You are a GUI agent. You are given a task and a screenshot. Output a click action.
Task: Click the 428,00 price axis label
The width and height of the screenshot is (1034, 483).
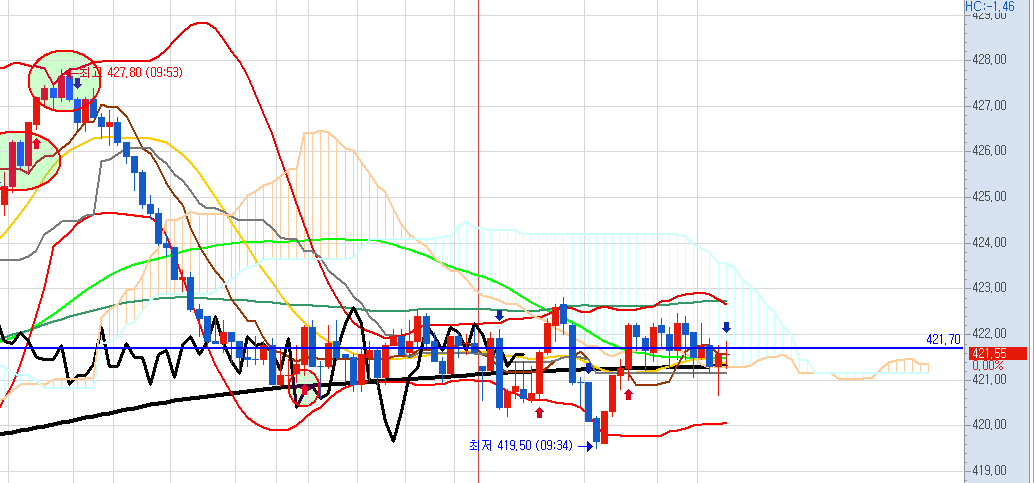pyautogui.click(x=990, y=59)
